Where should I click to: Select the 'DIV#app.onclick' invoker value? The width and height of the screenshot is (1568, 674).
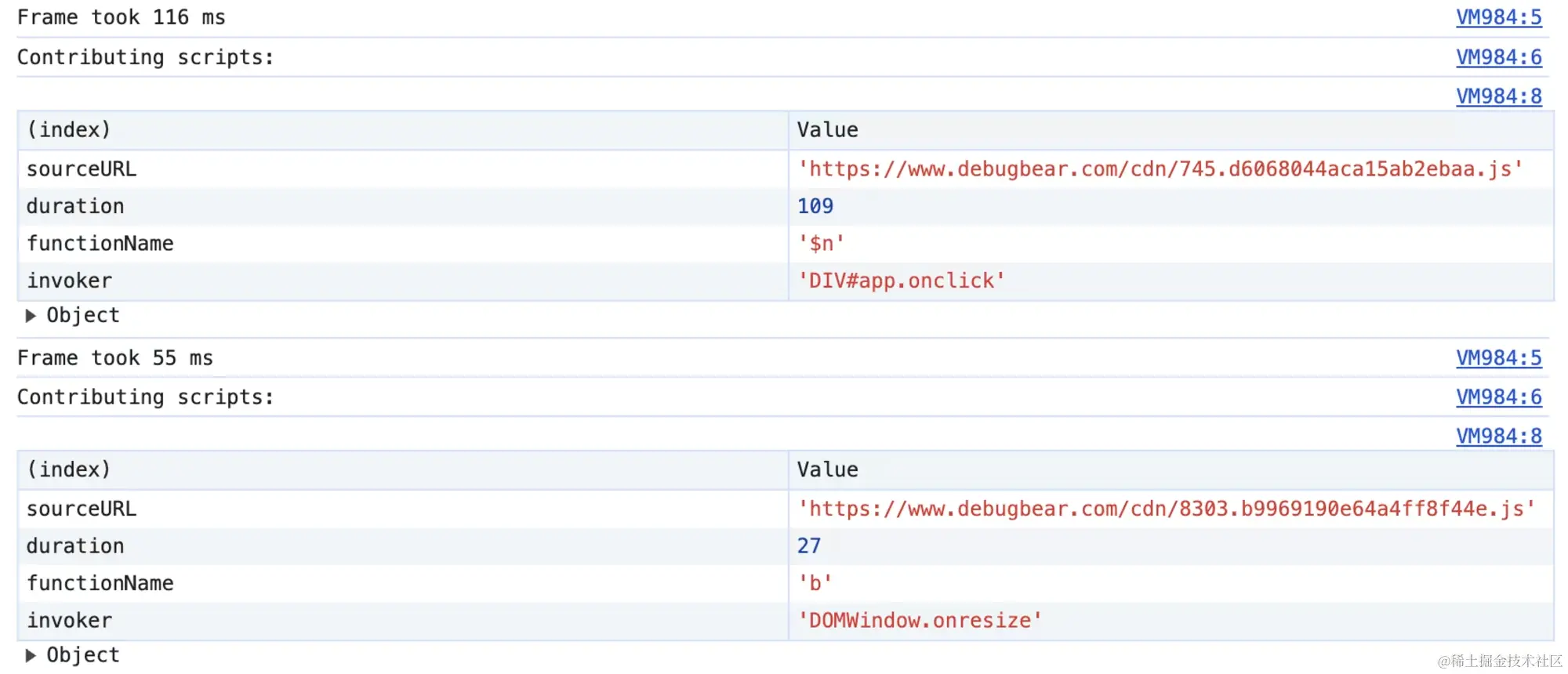901,281
